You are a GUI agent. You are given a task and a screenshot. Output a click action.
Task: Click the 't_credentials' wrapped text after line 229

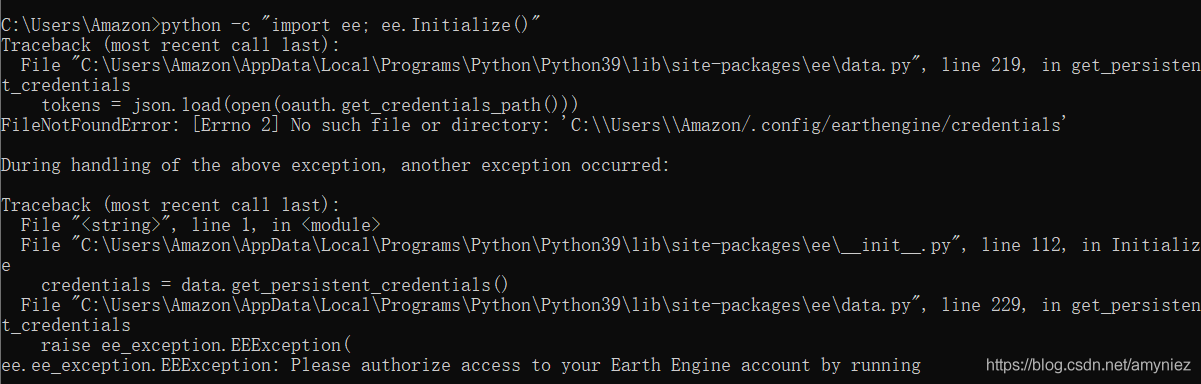tap(66, 325)
